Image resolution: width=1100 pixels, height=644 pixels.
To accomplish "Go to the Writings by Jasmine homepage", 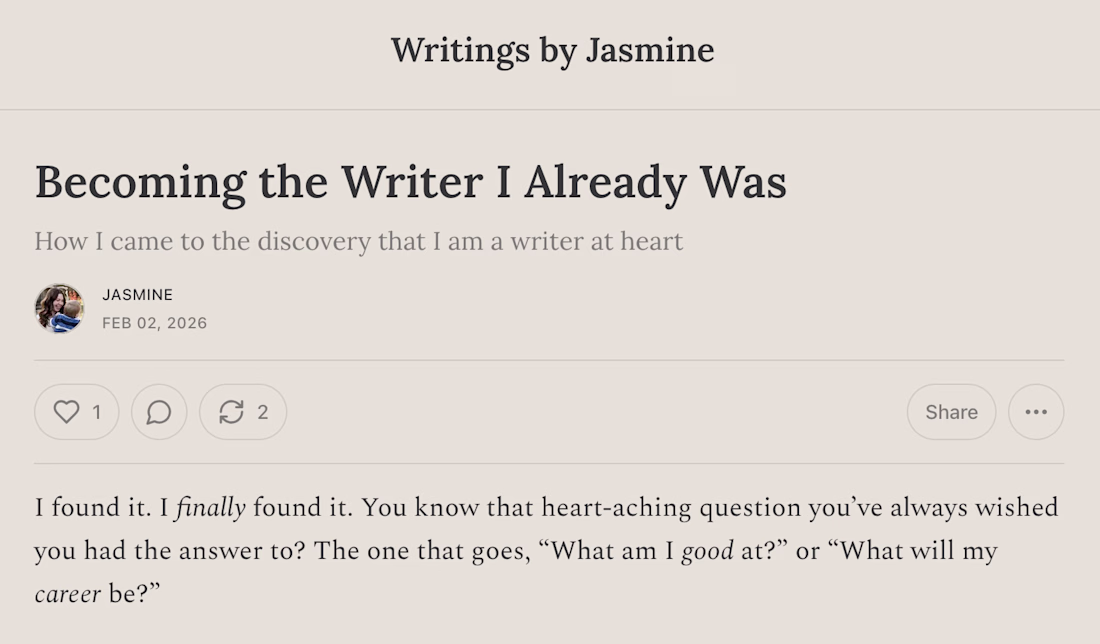I will [552, 50].
